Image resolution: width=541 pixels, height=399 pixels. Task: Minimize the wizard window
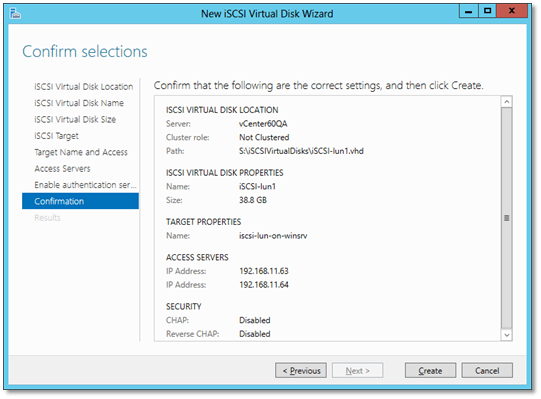(469, 11)
